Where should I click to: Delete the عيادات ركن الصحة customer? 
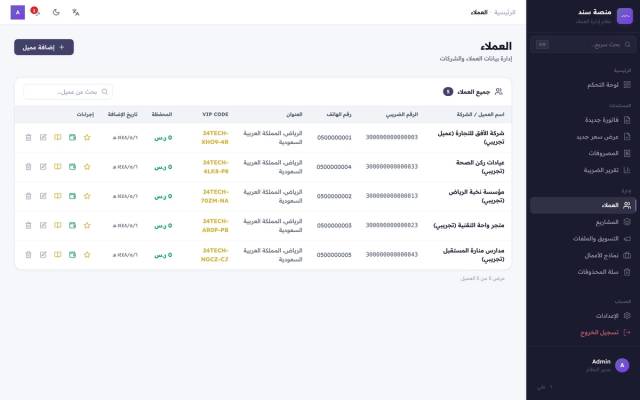pyautogui.click(x=28, y=167)
